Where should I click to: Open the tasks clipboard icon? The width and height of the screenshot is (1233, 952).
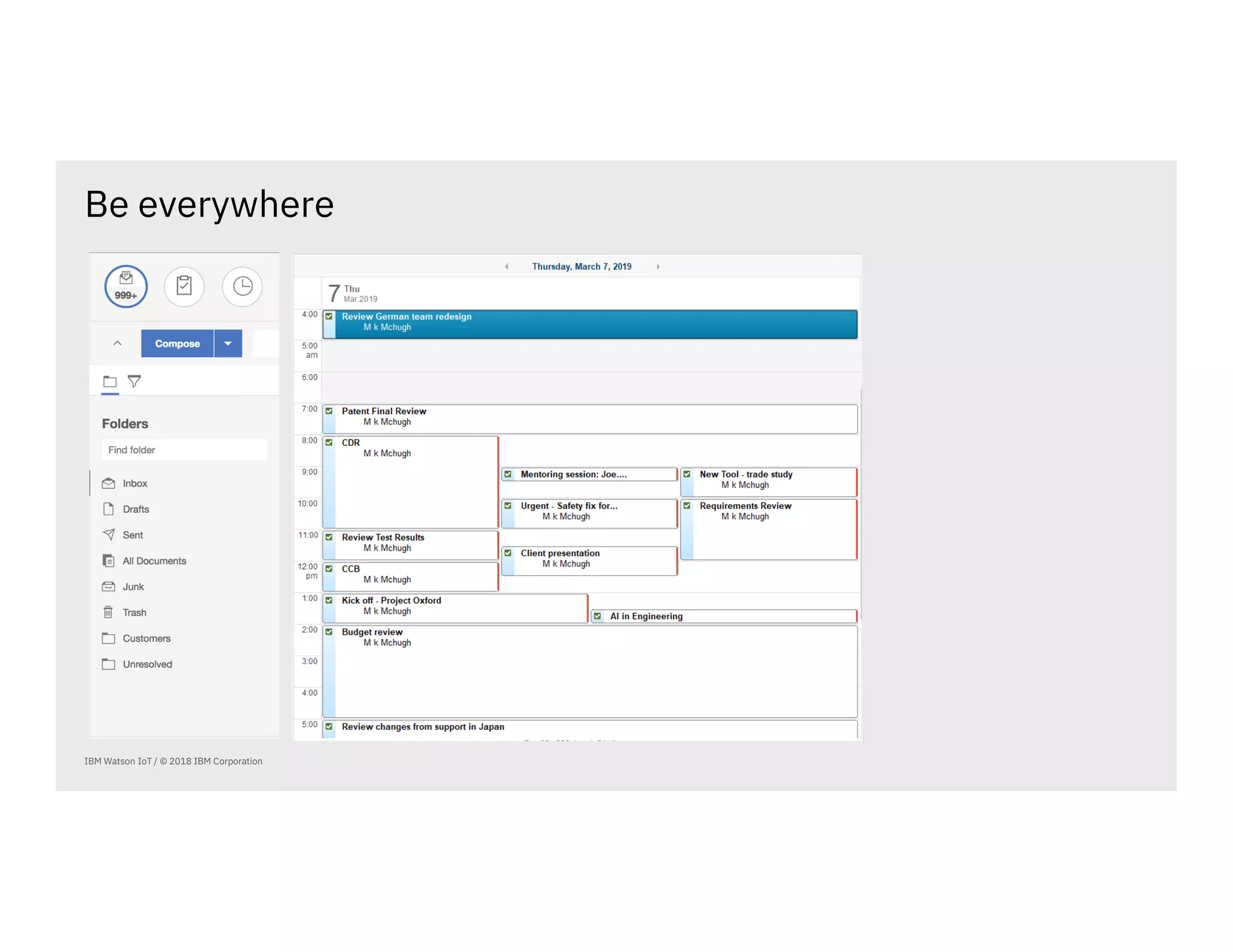(184, 286)
